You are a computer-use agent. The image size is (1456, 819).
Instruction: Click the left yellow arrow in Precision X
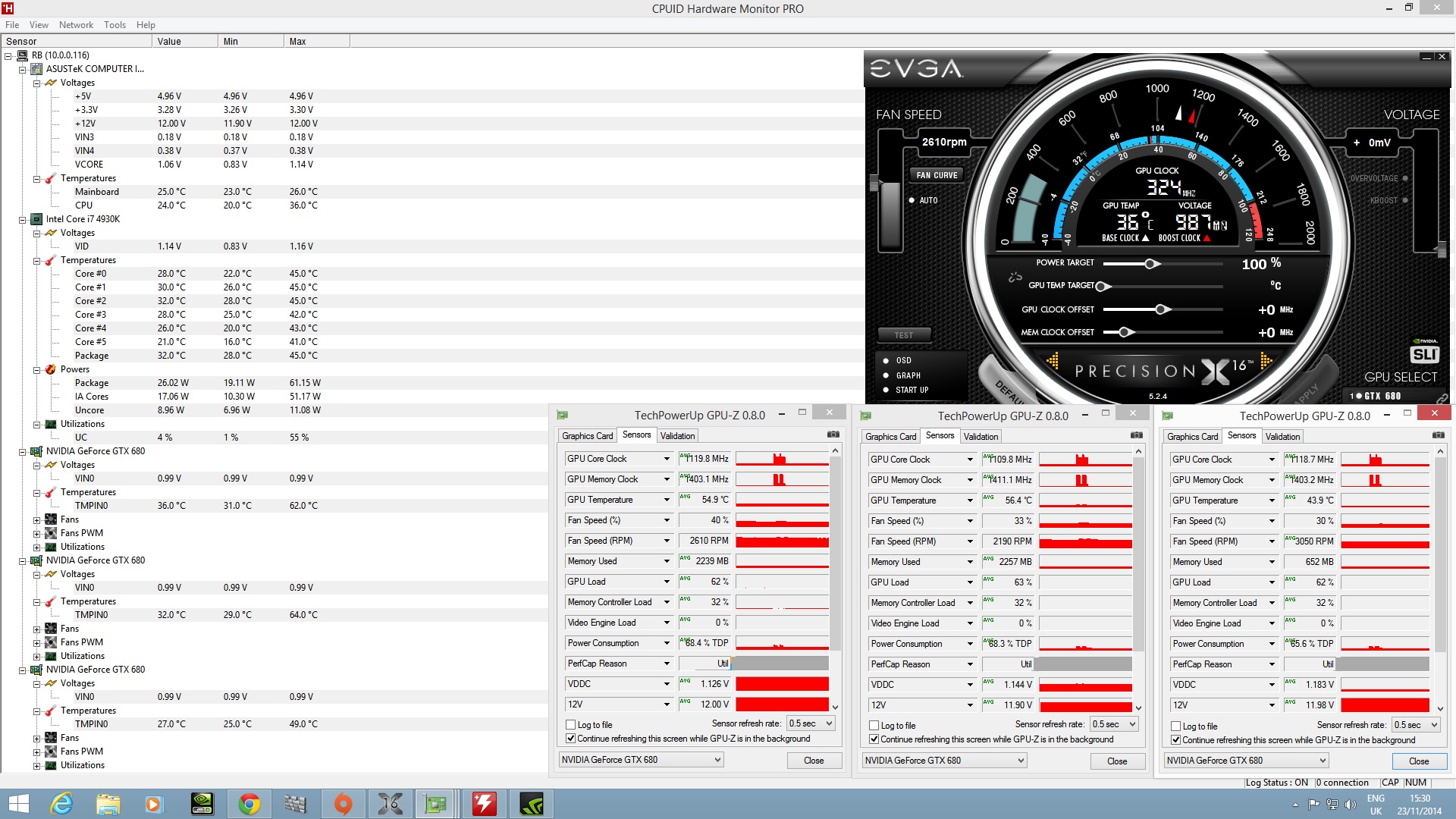[1053, 360]
